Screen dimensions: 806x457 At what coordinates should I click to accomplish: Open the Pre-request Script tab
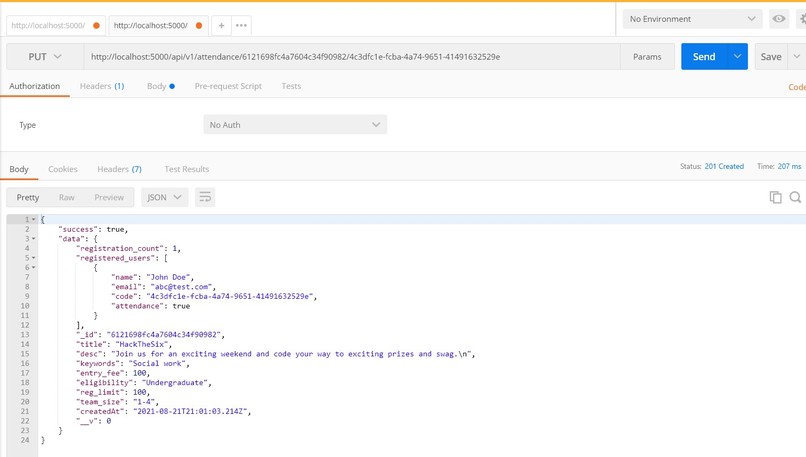228,86
